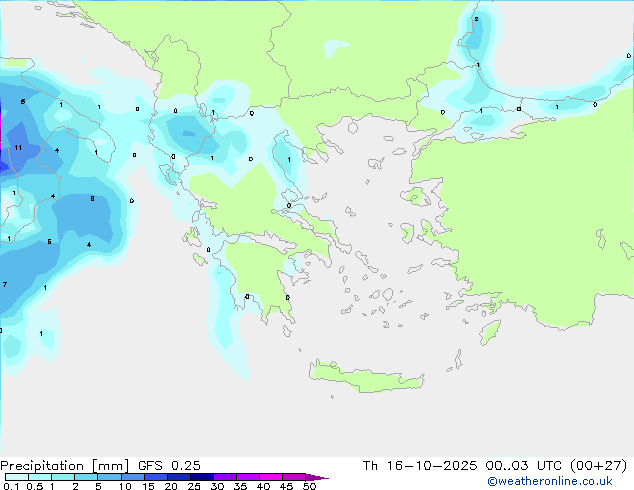This screenshot has height=490, width=634.
Task: Click the 45–50 mm legend swatch
Action: [294, 477]
